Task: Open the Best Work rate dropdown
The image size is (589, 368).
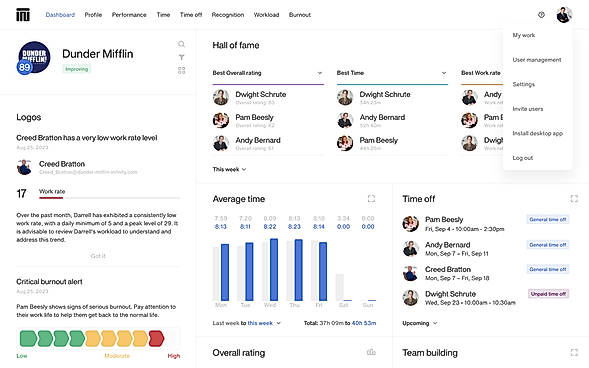Action: coord(481,73)
